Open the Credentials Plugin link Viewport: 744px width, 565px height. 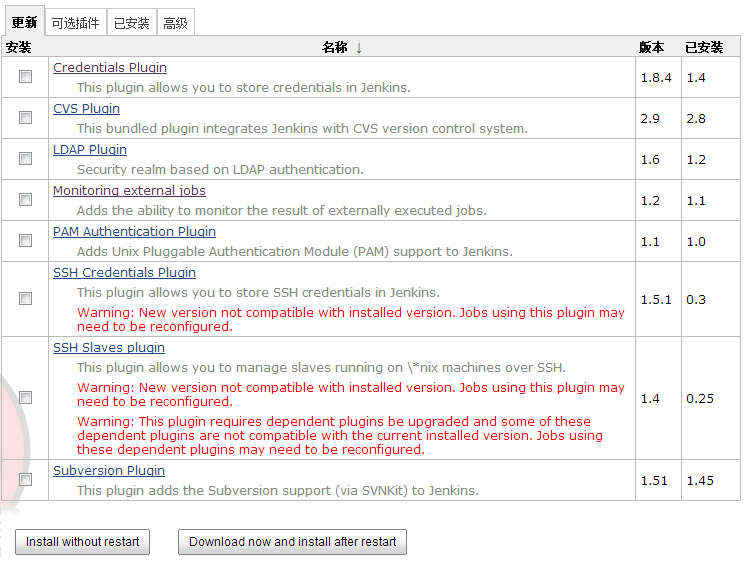click(x=110, y=68)
